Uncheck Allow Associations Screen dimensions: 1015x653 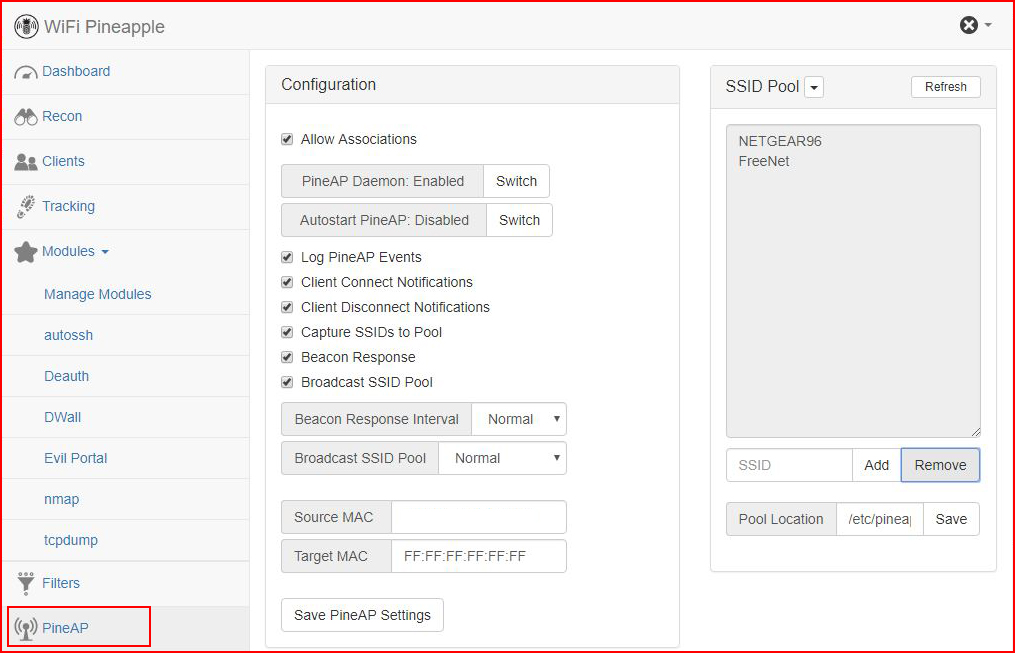coord(287,139)
